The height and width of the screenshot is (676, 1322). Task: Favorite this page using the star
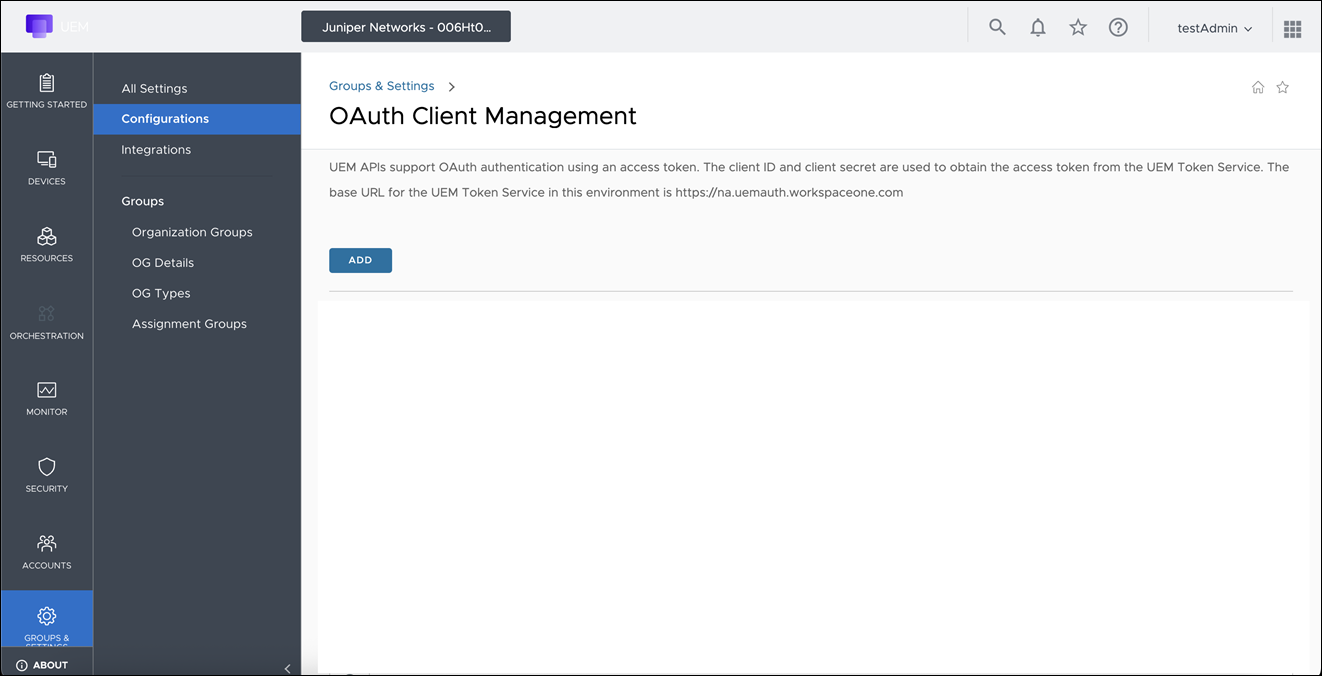1282,87
